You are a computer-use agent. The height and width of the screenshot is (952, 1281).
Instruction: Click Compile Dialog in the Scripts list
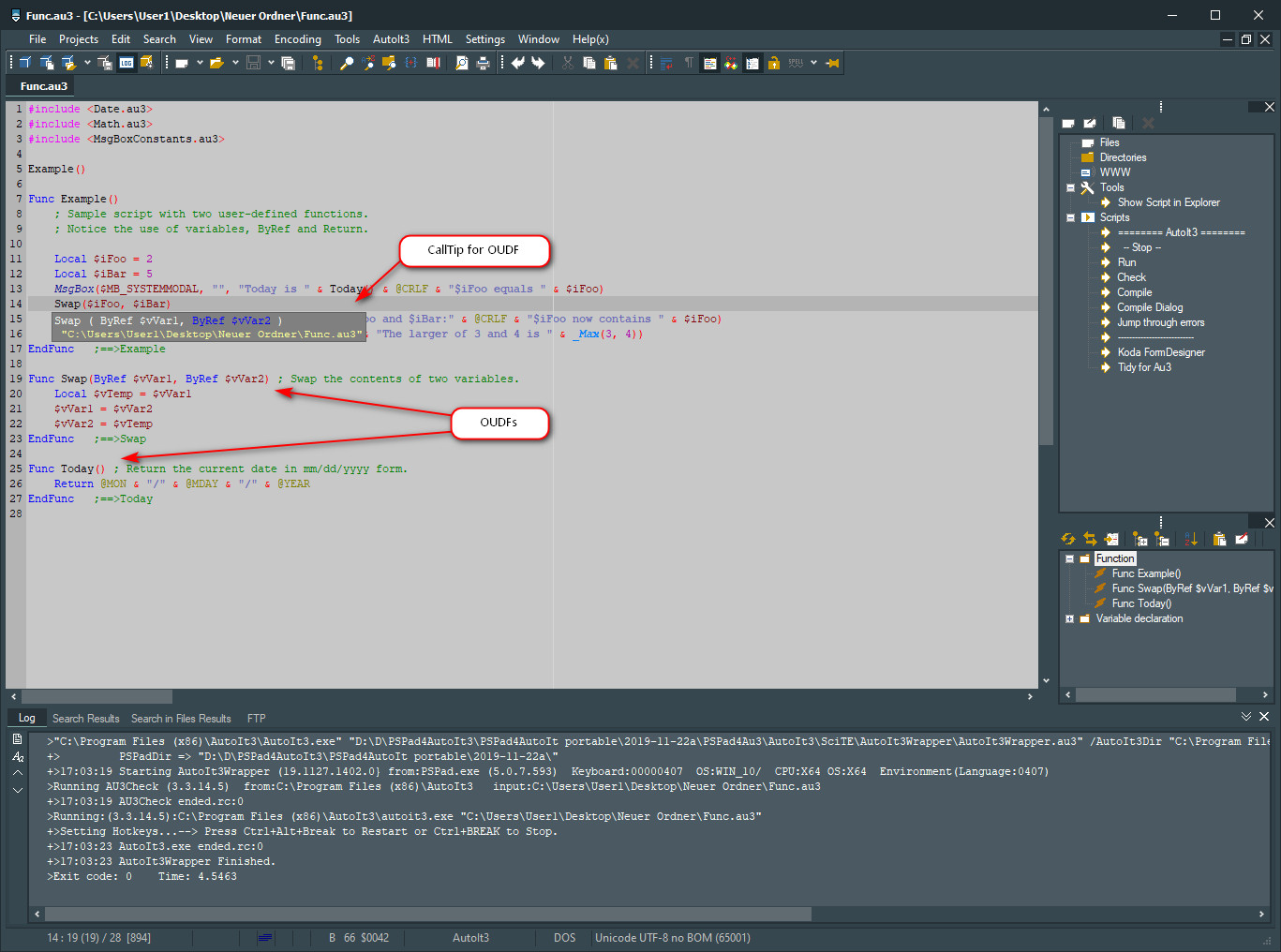pyautogui.click(x=1149, y=307)
